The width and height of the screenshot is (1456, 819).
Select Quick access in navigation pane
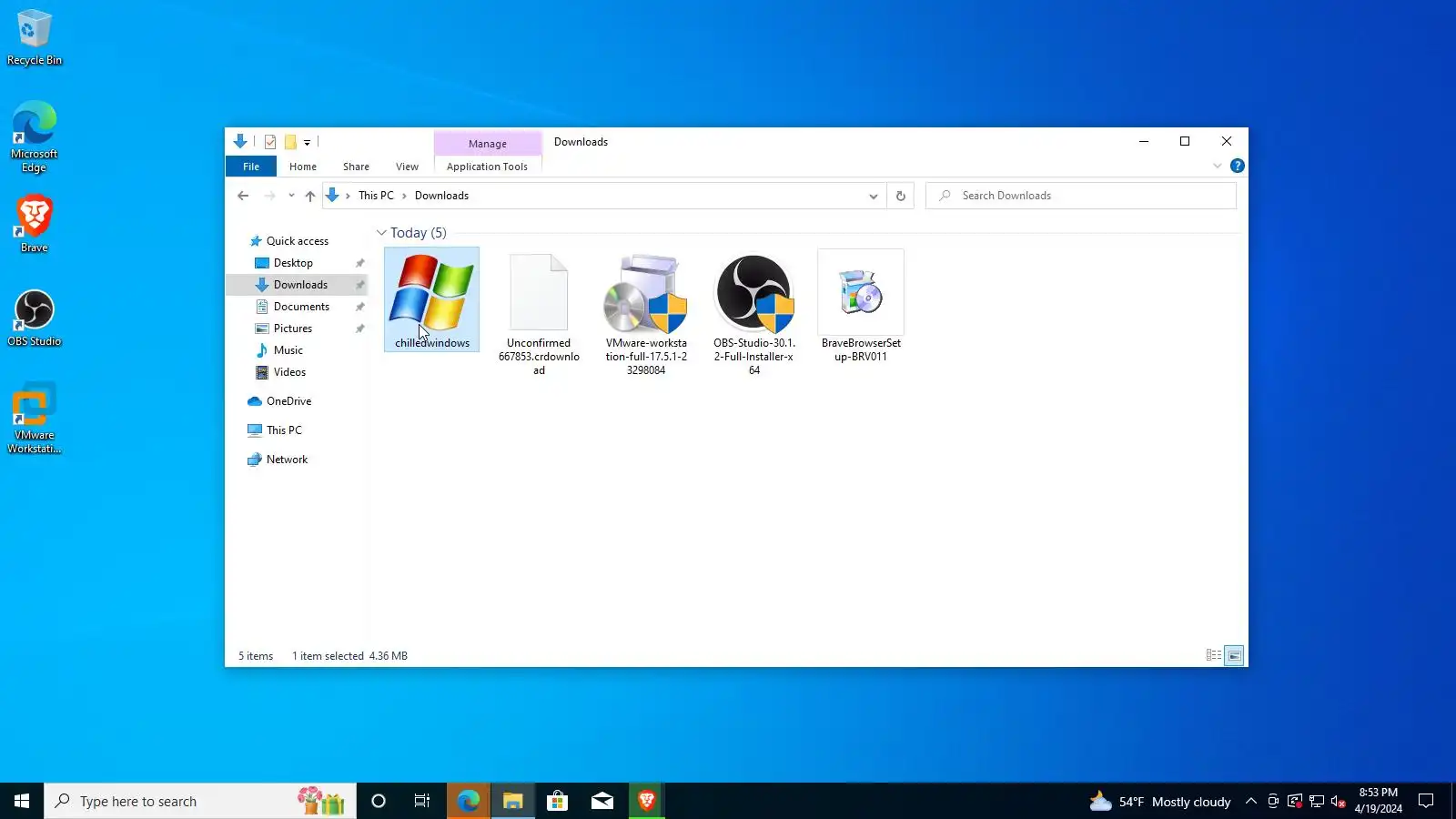[x=298, y=241]
